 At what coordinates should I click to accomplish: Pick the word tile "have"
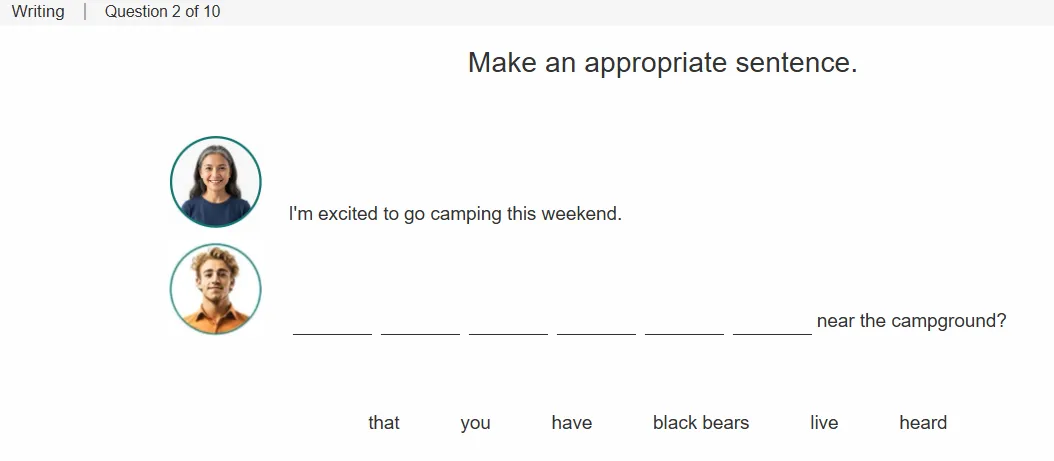pyautogui.click(x=571, y=423)
